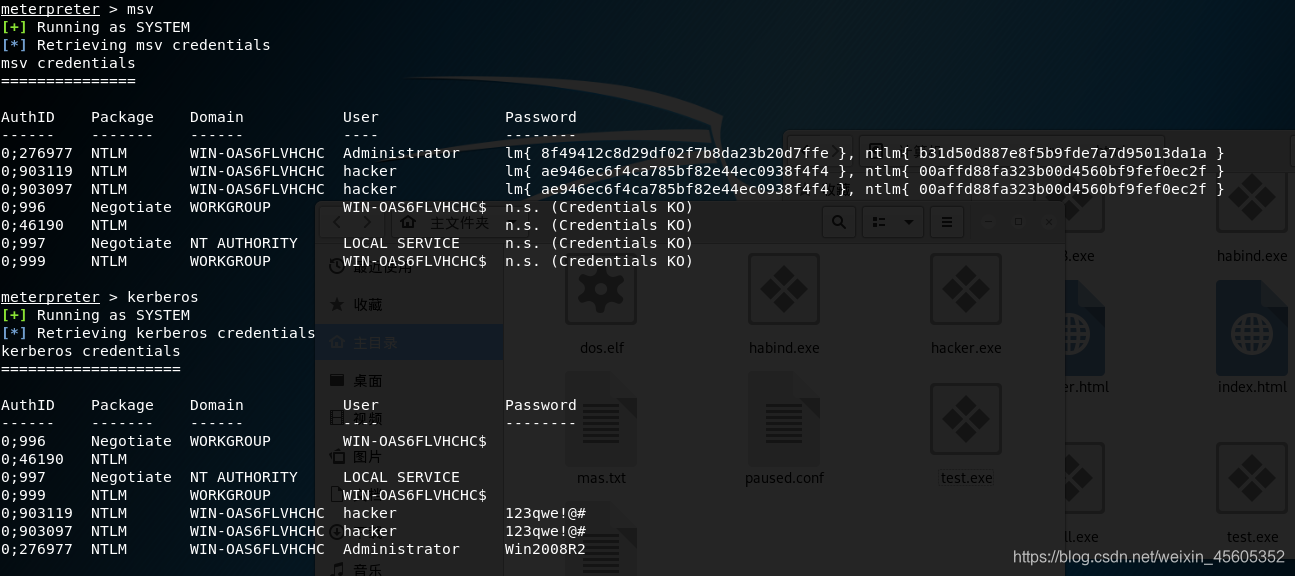Open the hamburger menu in file manager

947,221
